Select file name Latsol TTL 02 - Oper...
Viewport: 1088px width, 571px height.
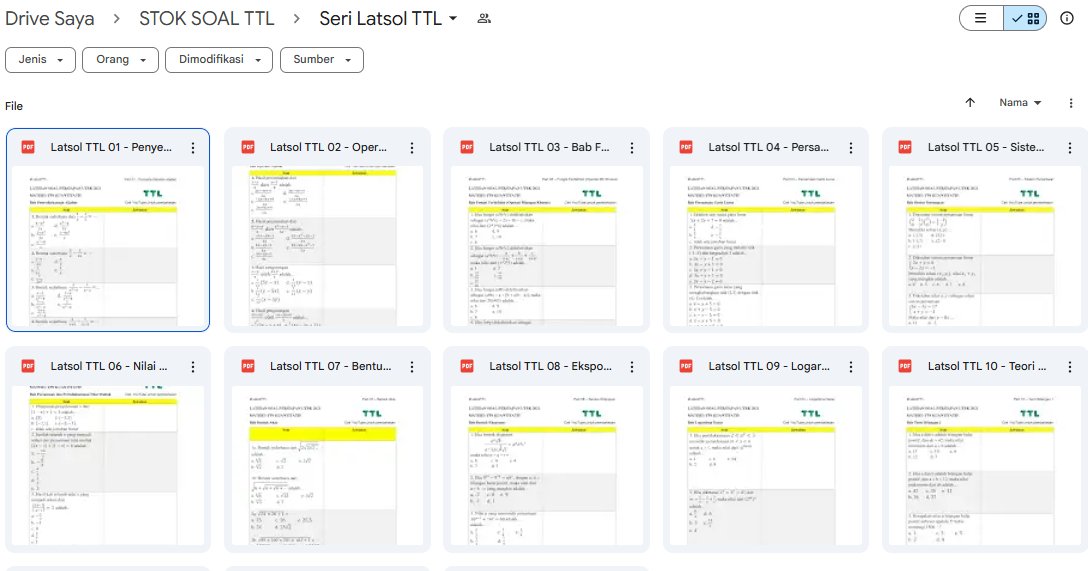[x=328, y=147]
